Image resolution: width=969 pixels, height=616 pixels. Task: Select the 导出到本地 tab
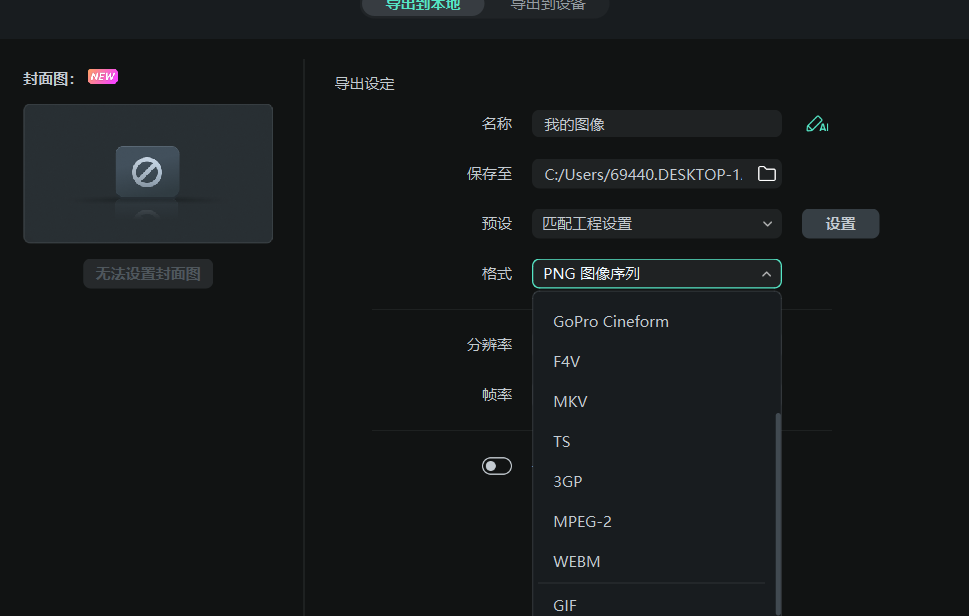[423, 6]
